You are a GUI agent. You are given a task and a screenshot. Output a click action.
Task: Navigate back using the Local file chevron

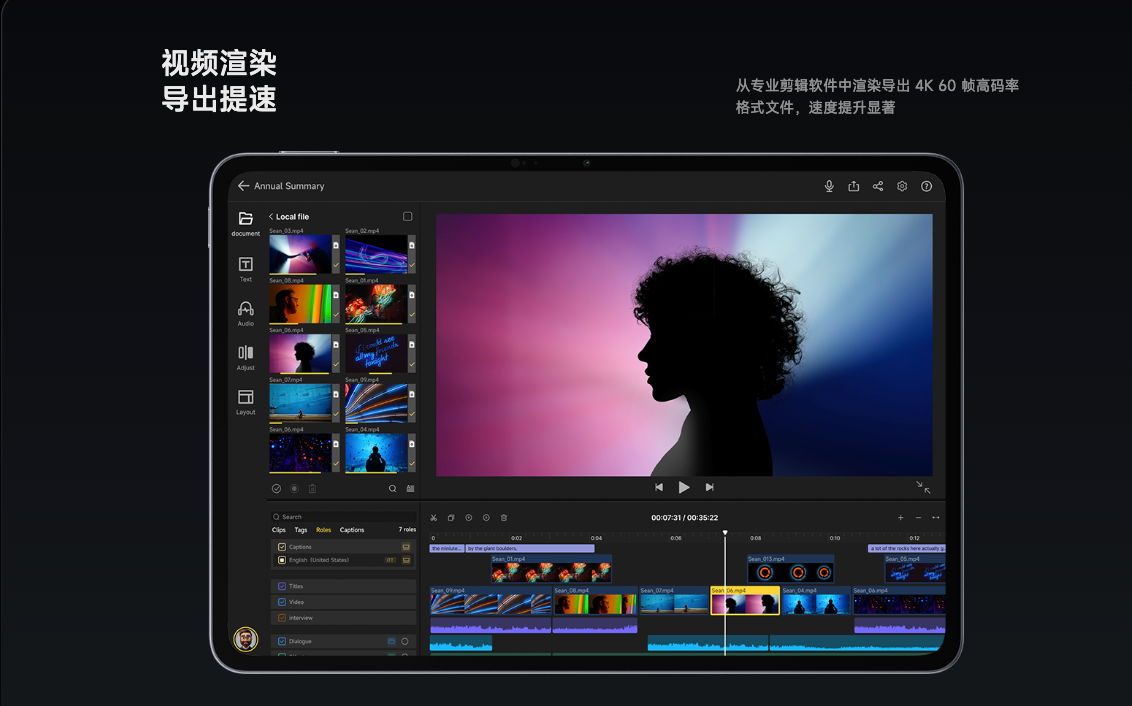270,216
